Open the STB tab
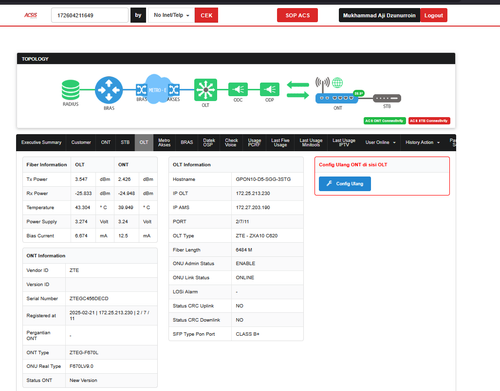 (125, 142)
